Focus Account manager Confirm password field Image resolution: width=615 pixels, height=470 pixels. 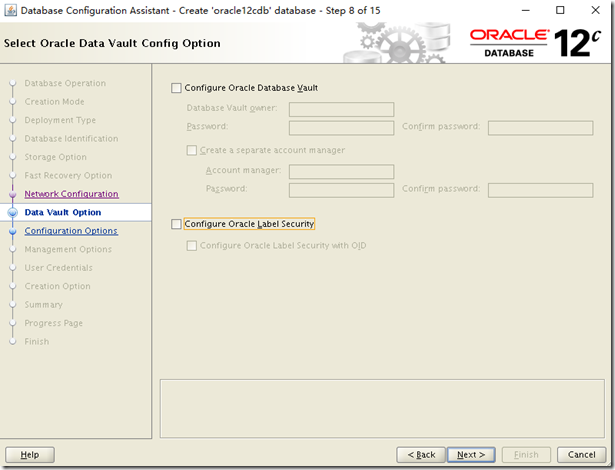(540, 190)
